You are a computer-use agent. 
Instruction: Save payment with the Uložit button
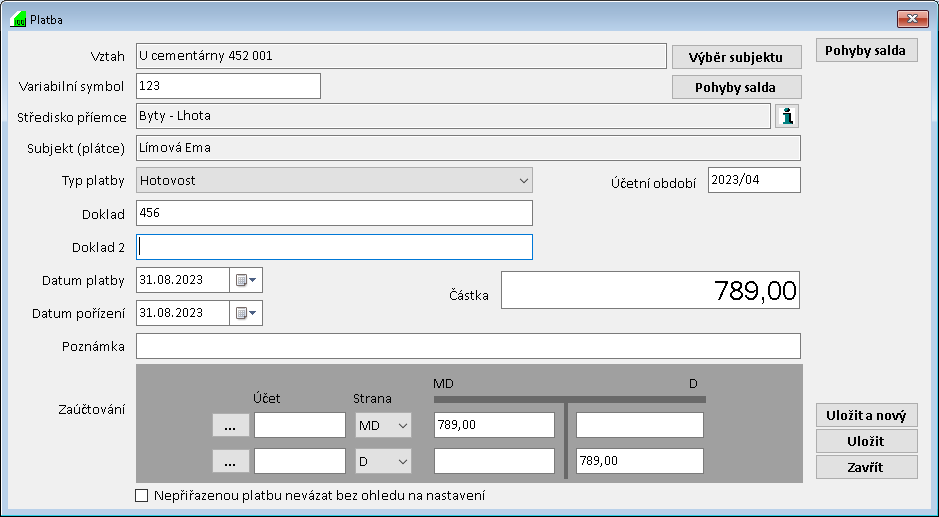867,441
